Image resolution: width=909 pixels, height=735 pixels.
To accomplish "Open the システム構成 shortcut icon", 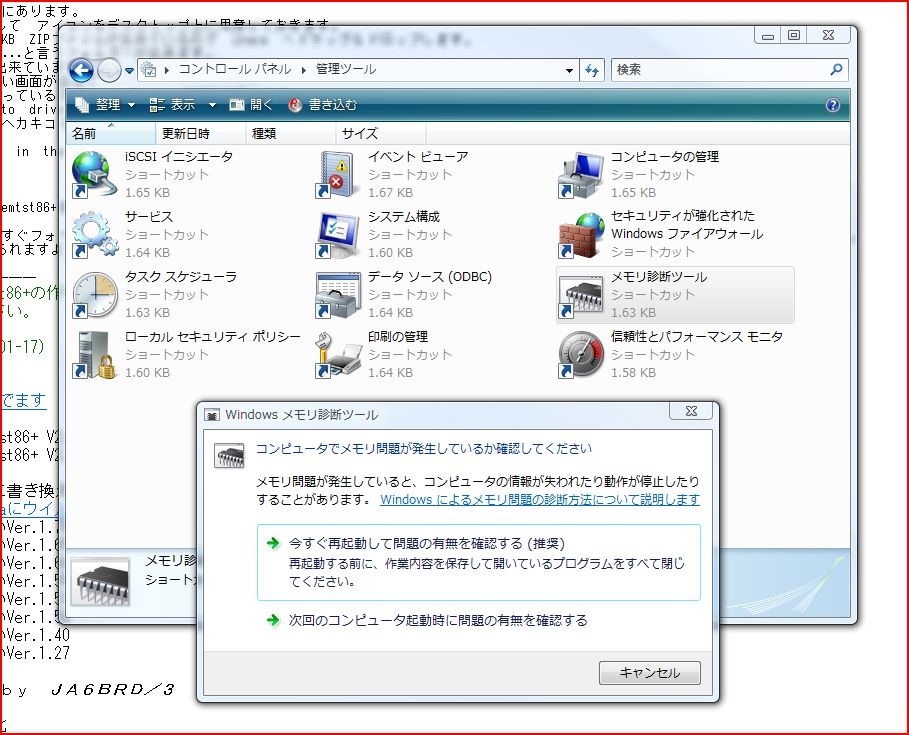I will 337,235.
